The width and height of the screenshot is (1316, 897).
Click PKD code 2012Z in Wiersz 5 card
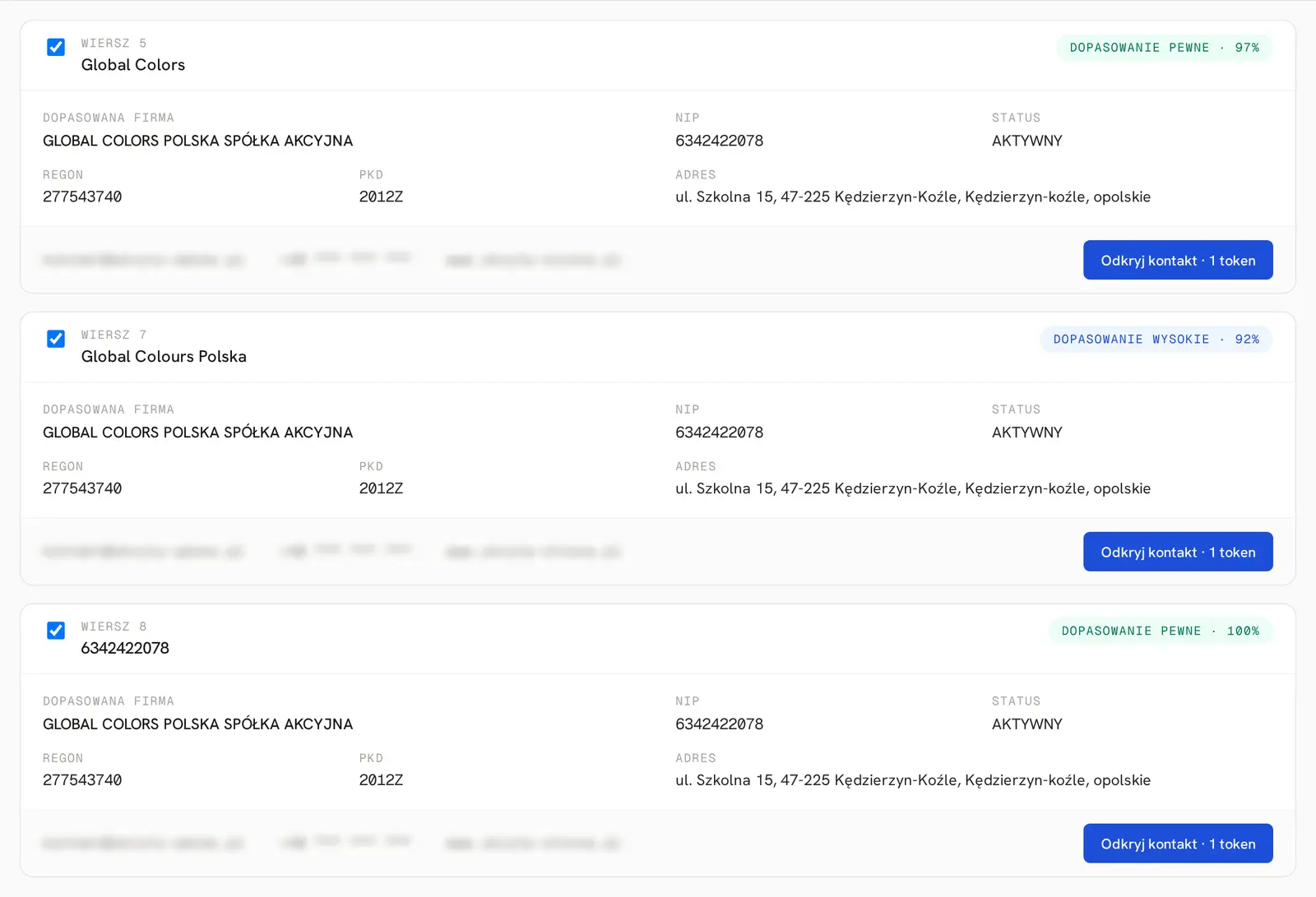coord(381,197)
